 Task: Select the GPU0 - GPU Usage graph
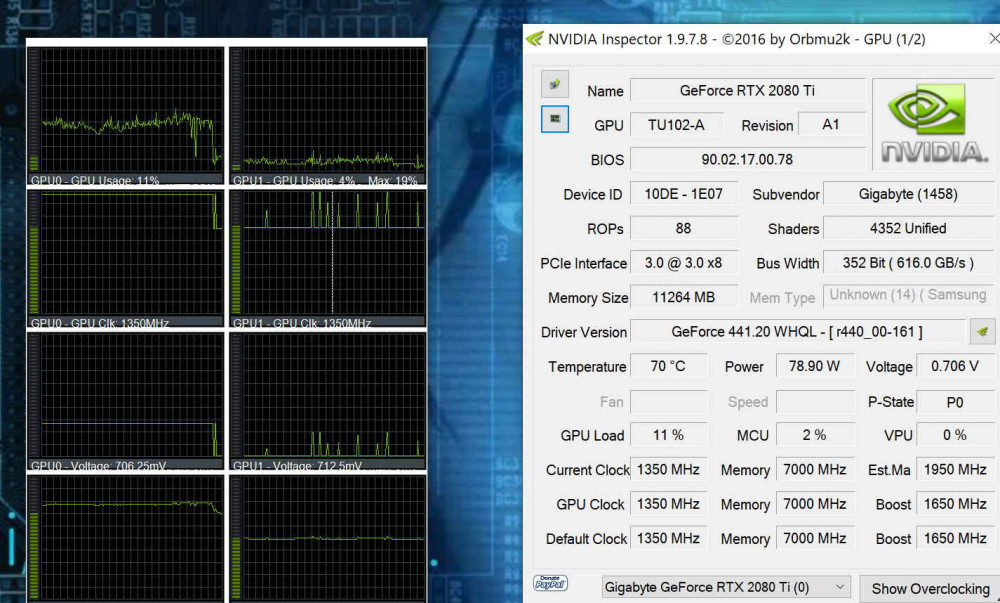pyautogui.click(x=125, y=110)
